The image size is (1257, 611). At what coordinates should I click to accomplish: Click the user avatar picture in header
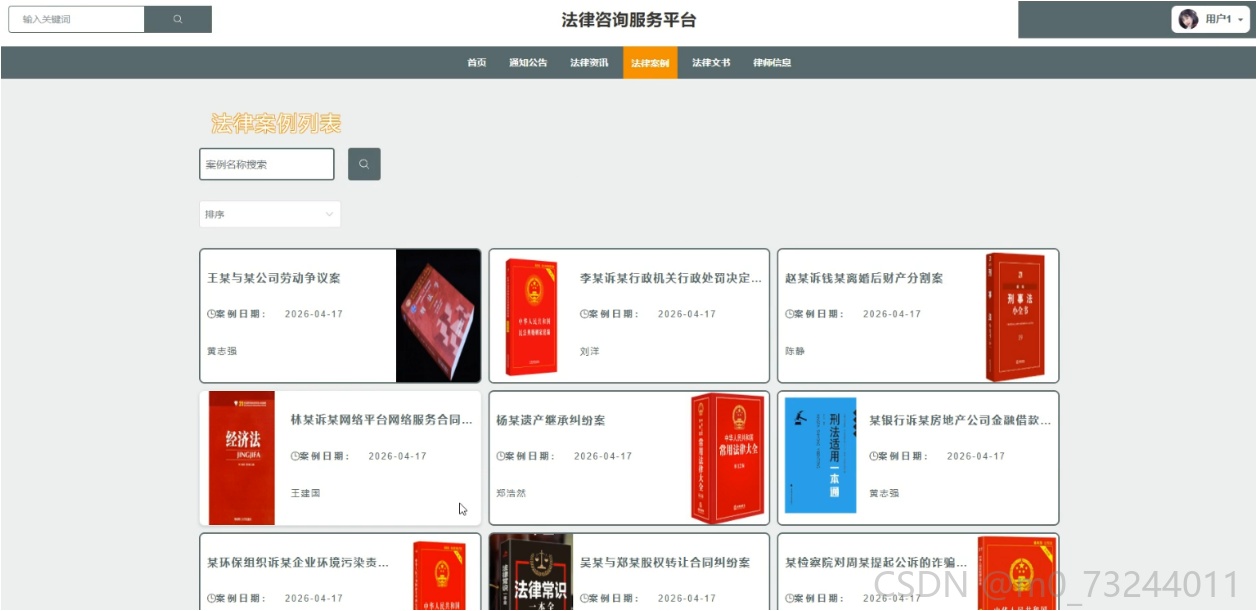tap(1188, 19)
